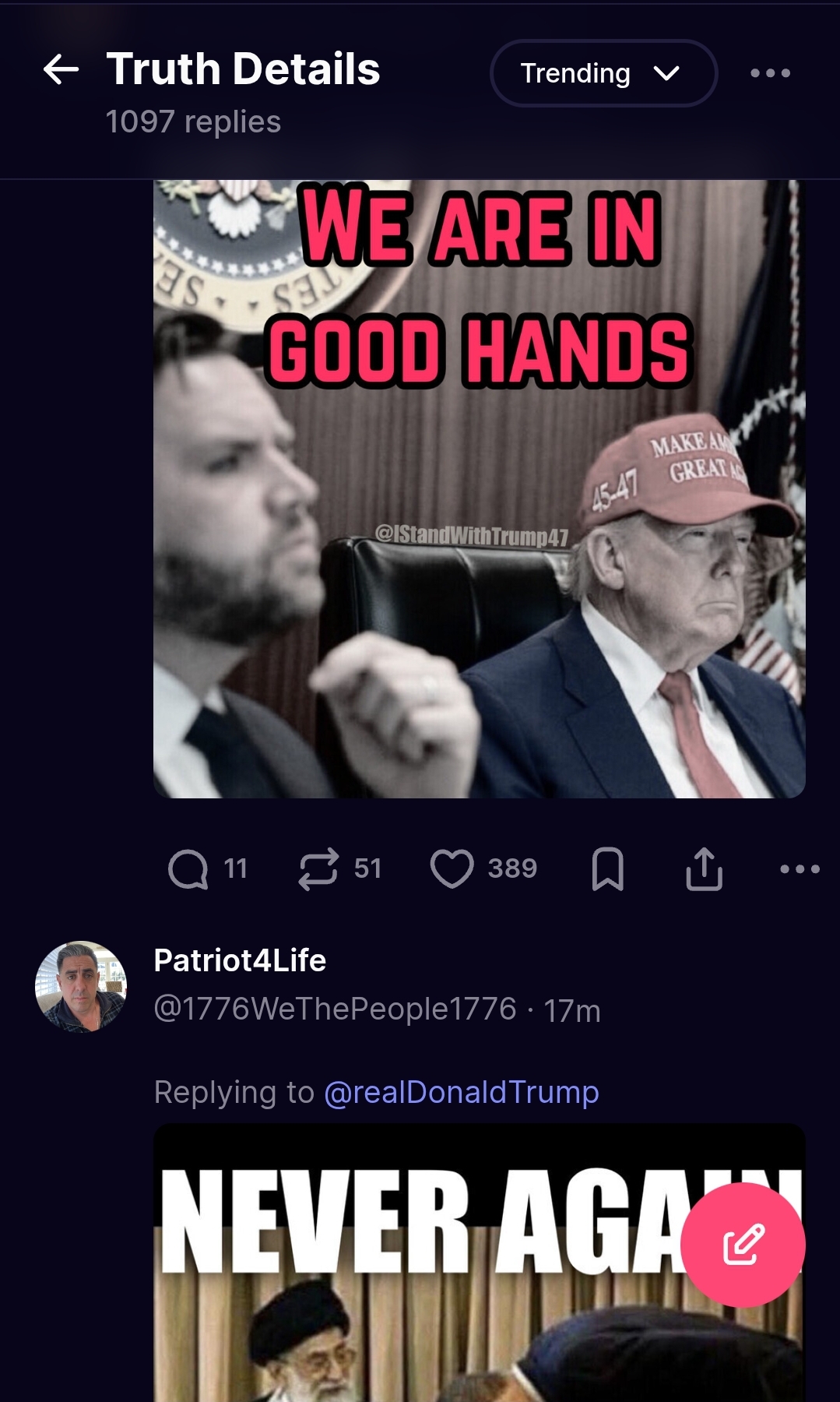Click the 11 replies count
Viewport: 840px width, 1402px height.
pyautogui.click(x=235, y=868)
